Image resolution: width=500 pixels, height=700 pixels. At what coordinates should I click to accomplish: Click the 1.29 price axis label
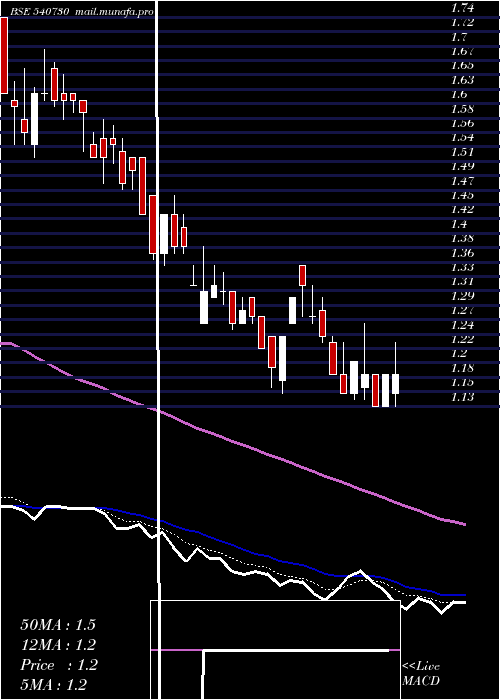click(x=462, y=296)
